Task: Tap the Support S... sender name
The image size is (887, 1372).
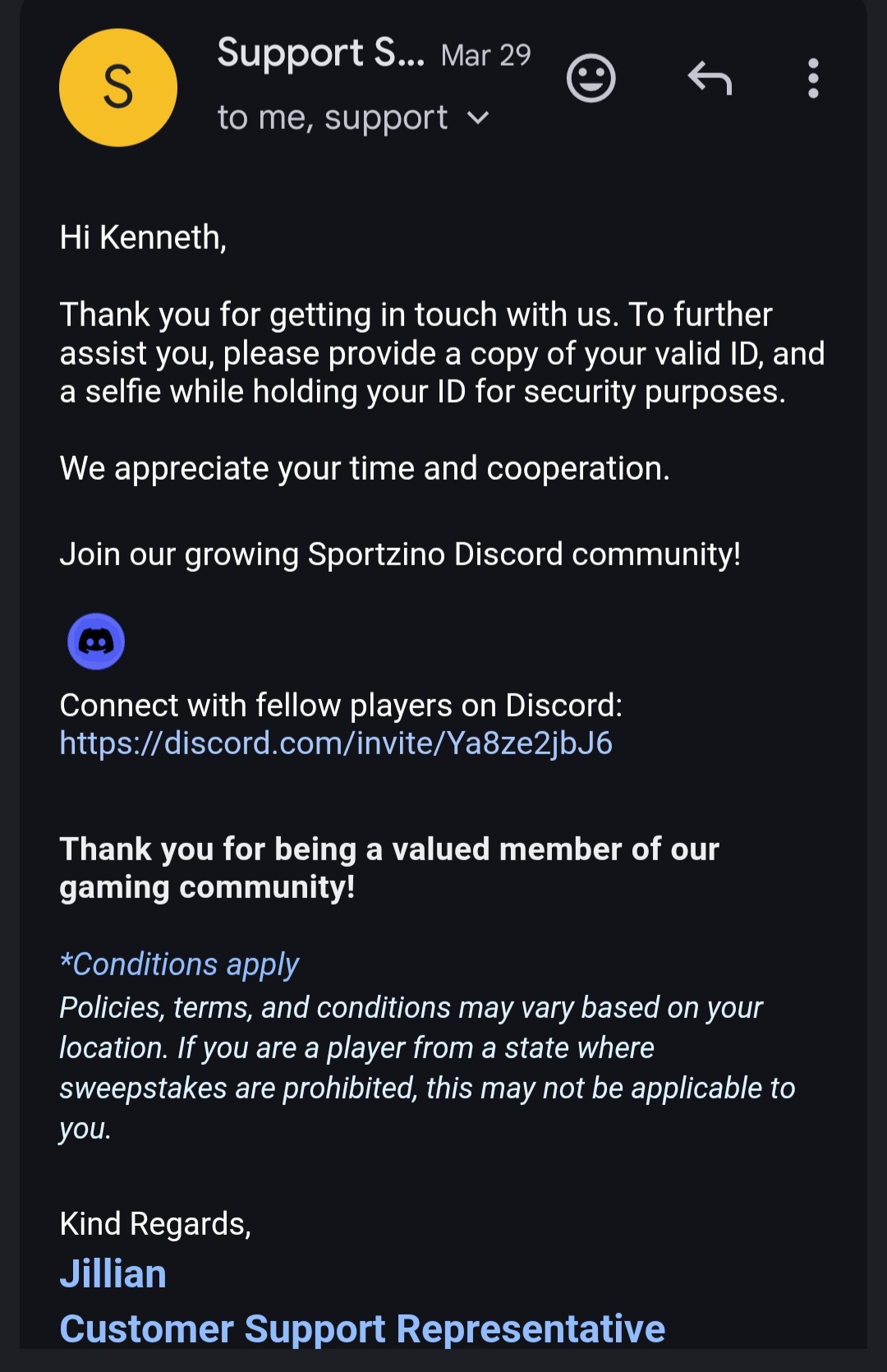Action: [x=320, y=53]
